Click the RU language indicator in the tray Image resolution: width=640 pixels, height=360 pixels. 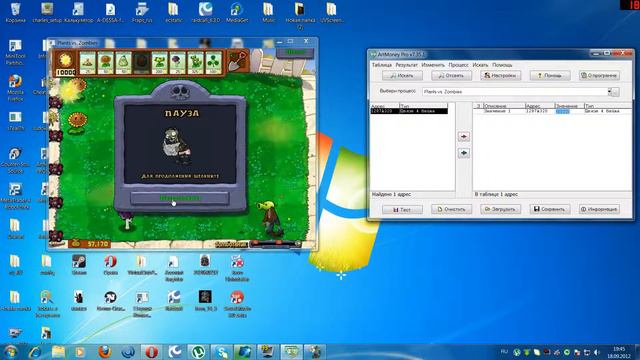[504, 351]
